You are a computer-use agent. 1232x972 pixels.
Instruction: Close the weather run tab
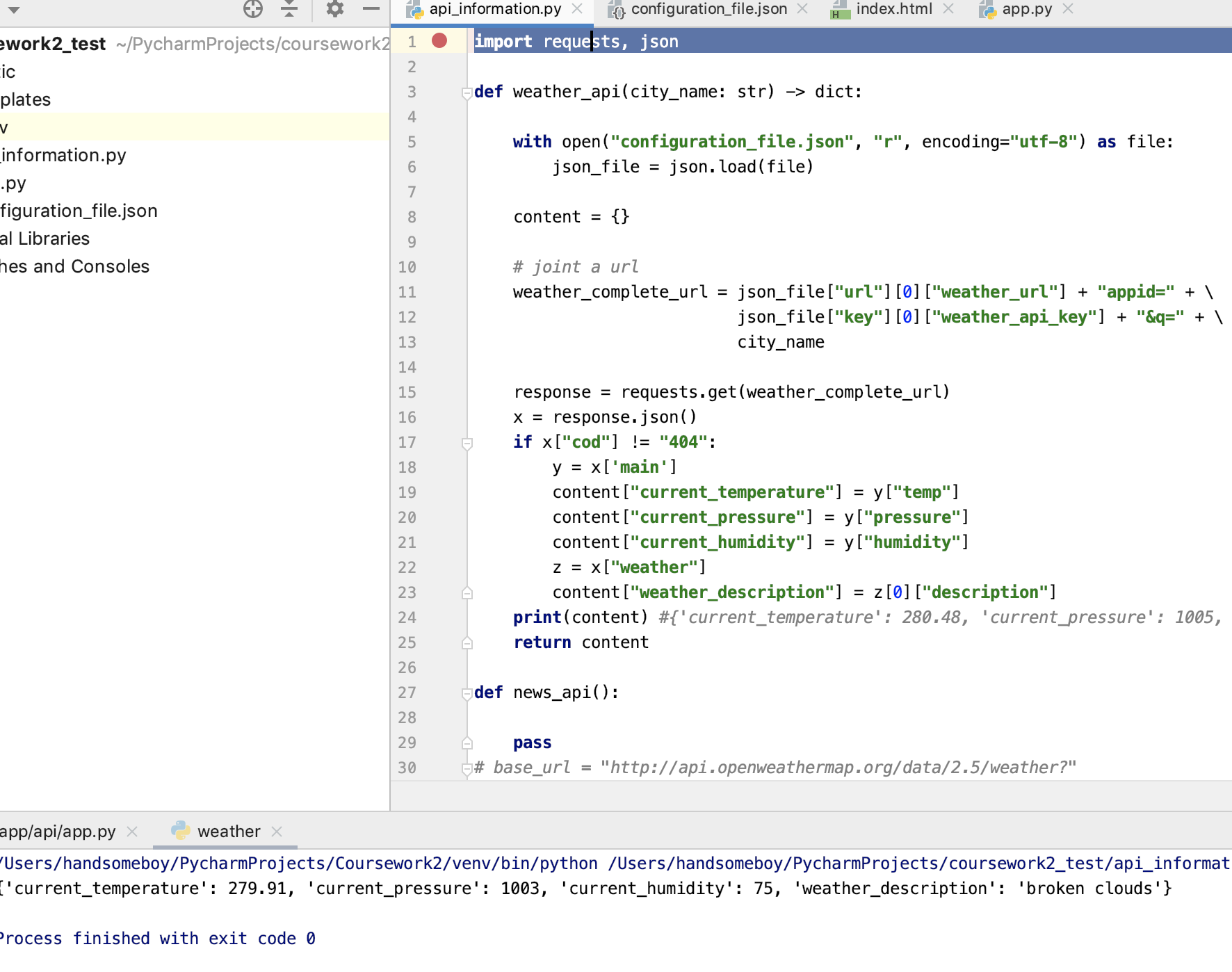pyautogui.click(x=277, y=832)
